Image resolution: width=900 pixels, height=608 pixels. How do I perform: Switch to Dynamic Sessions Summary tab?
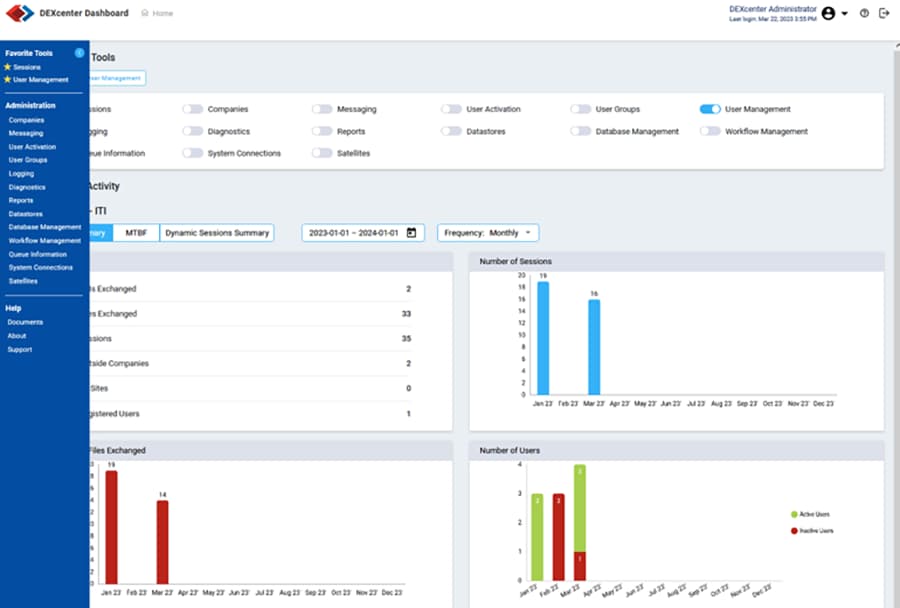point(217,233)
